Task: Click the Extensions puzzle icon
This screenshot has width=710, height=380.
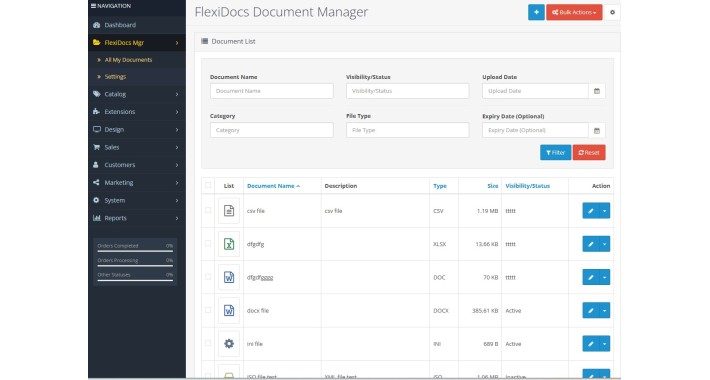Action: (x=96, y=111)
